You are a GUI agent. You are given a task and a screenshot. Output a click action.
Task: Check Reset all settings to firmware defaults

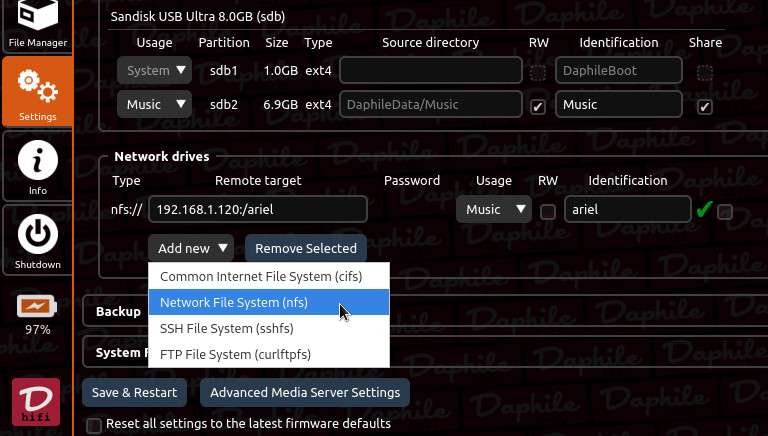click(x=94, y=425)
